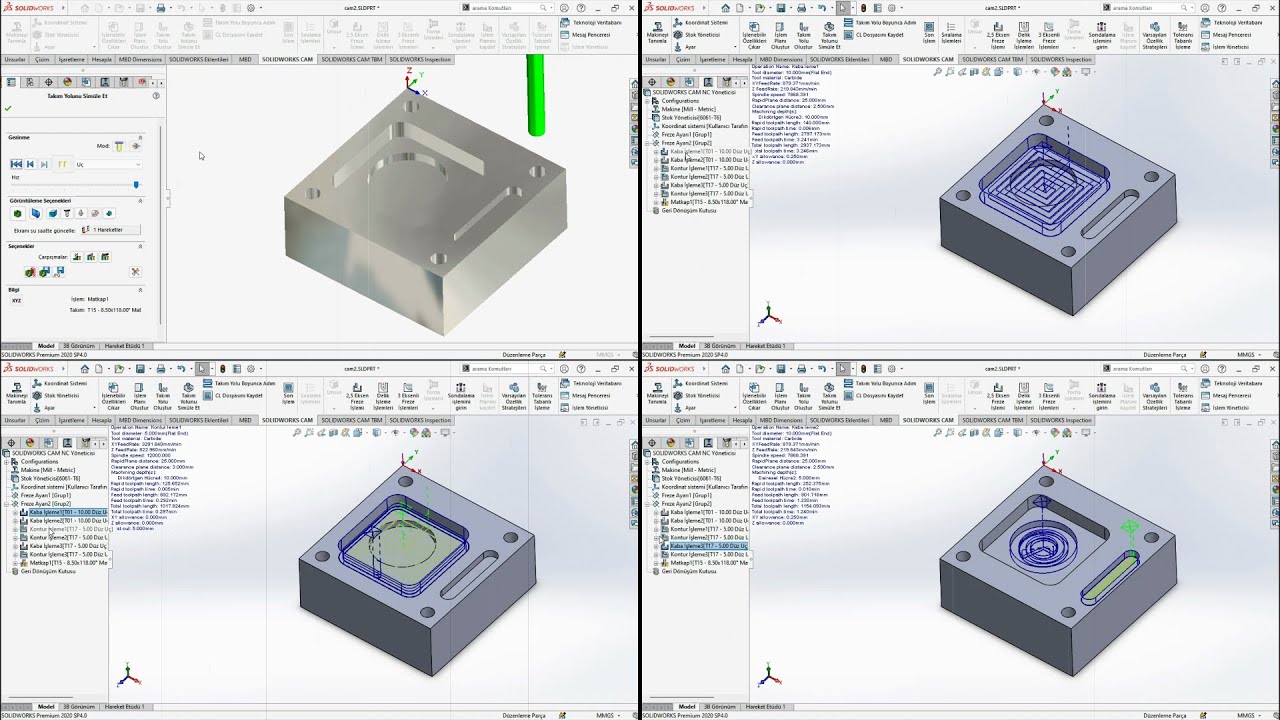The height and width of the screenshot is (720, 1280).
Task: Toggle tool holder display icon
Action: (x=67, y=213)
